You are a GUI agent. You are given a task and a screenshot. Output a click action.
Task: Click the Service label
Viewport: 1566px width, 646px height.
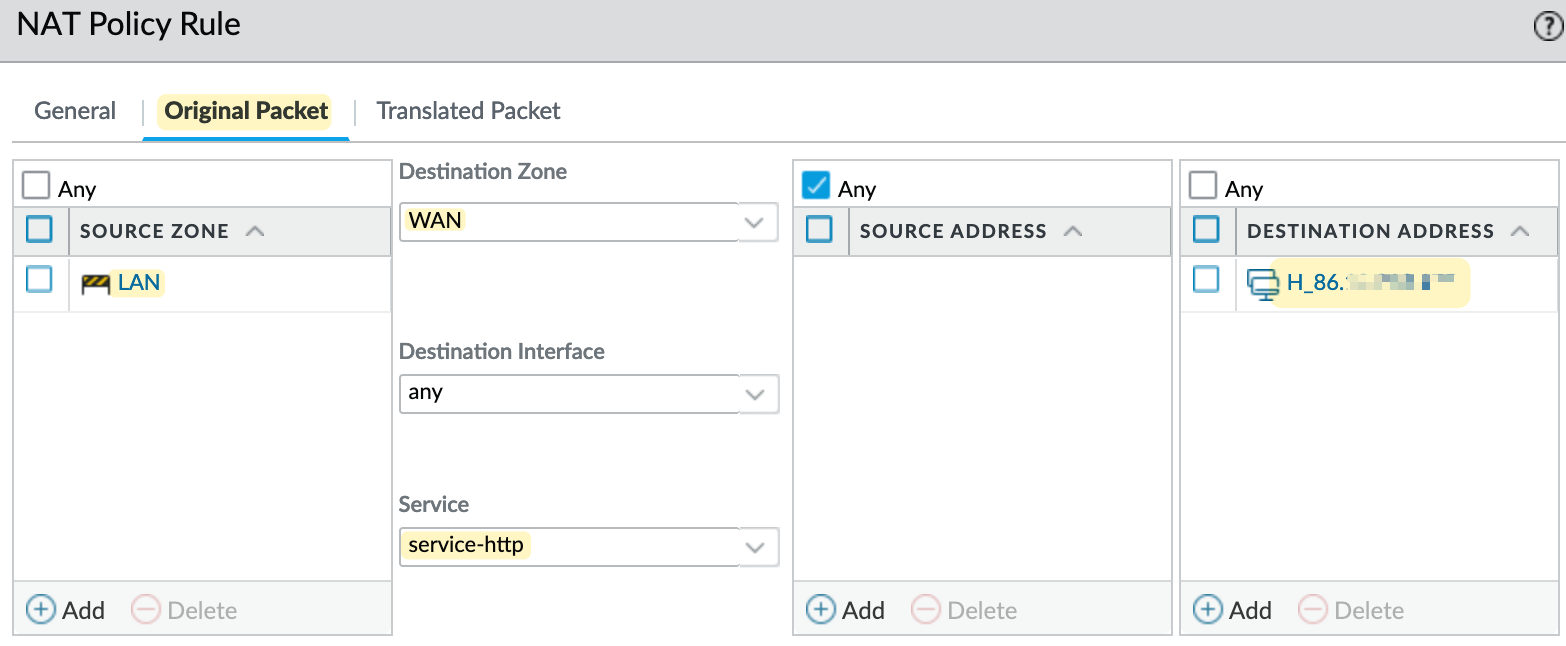[434, 504]
